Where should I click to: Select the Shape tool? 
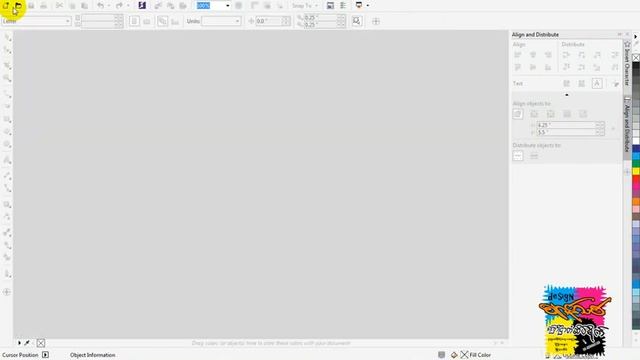pyautogui.click(x=7, y=50)
